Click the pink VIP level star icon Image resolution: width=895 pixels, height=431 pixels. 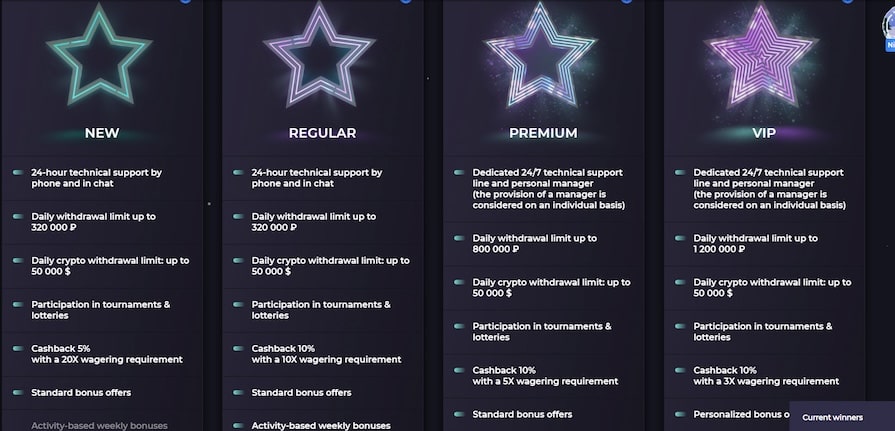tap(761, 55)
